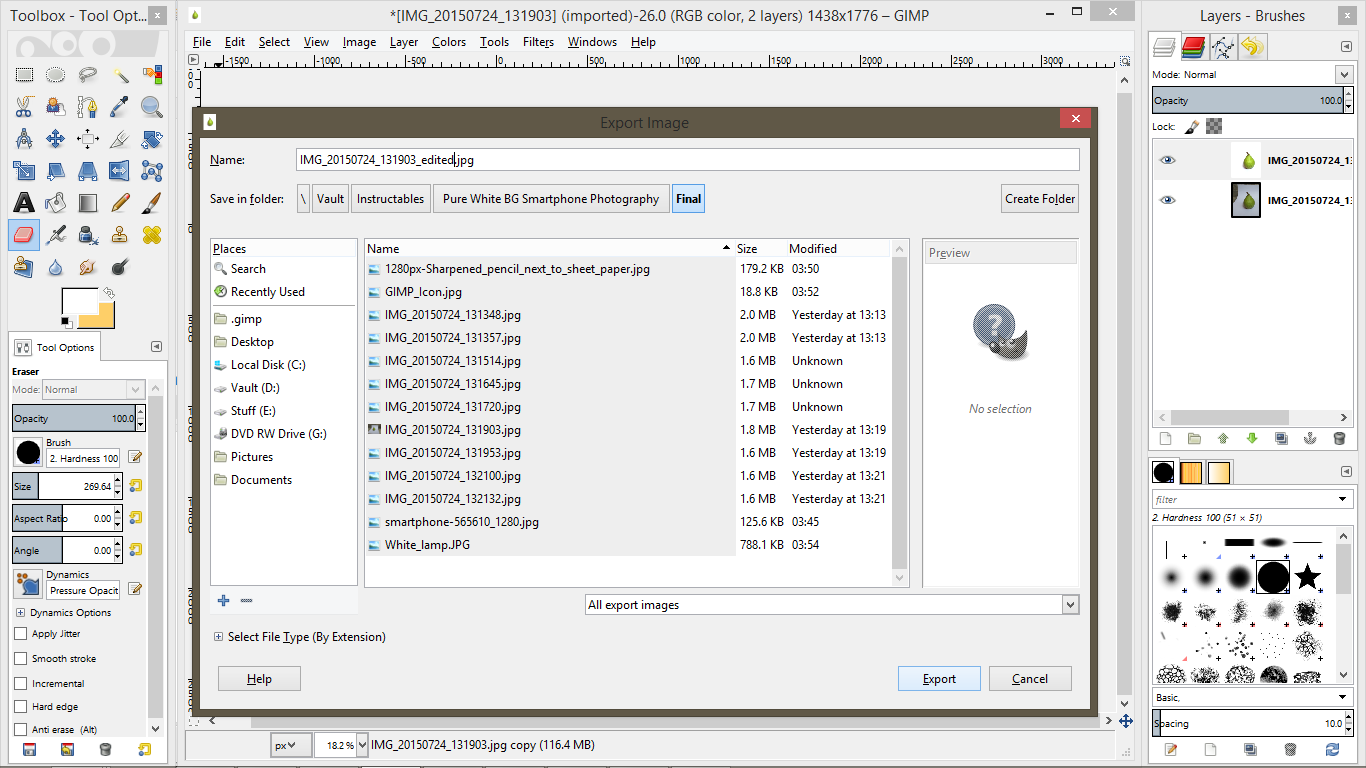Image resolution: width=1366 pixels, height=768 pixels.
Task: Select the Heal bandage tool
Action: pos(151,235)
